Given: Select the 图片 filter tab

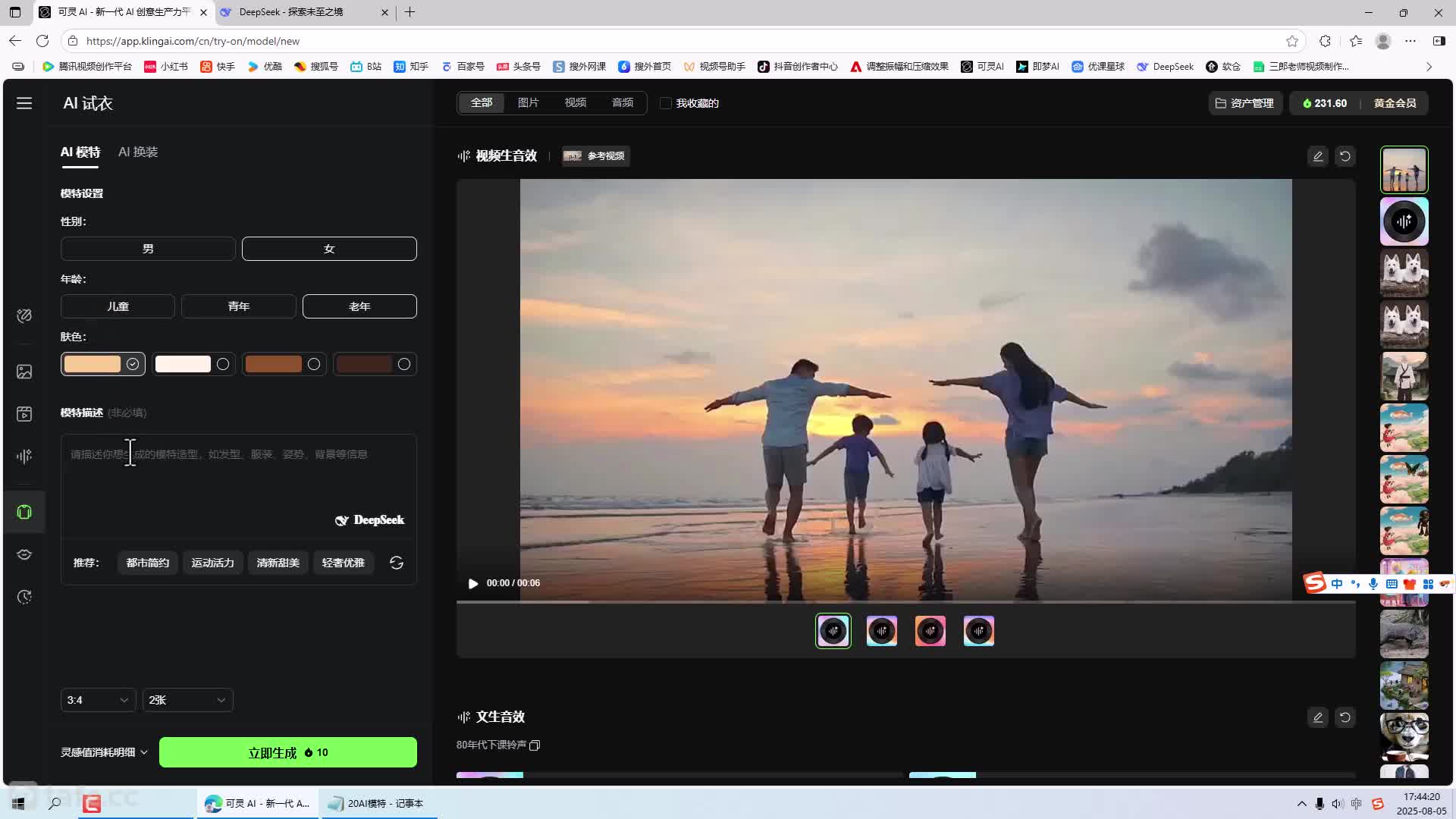Looking at the screenshot, I should [528, 103].
